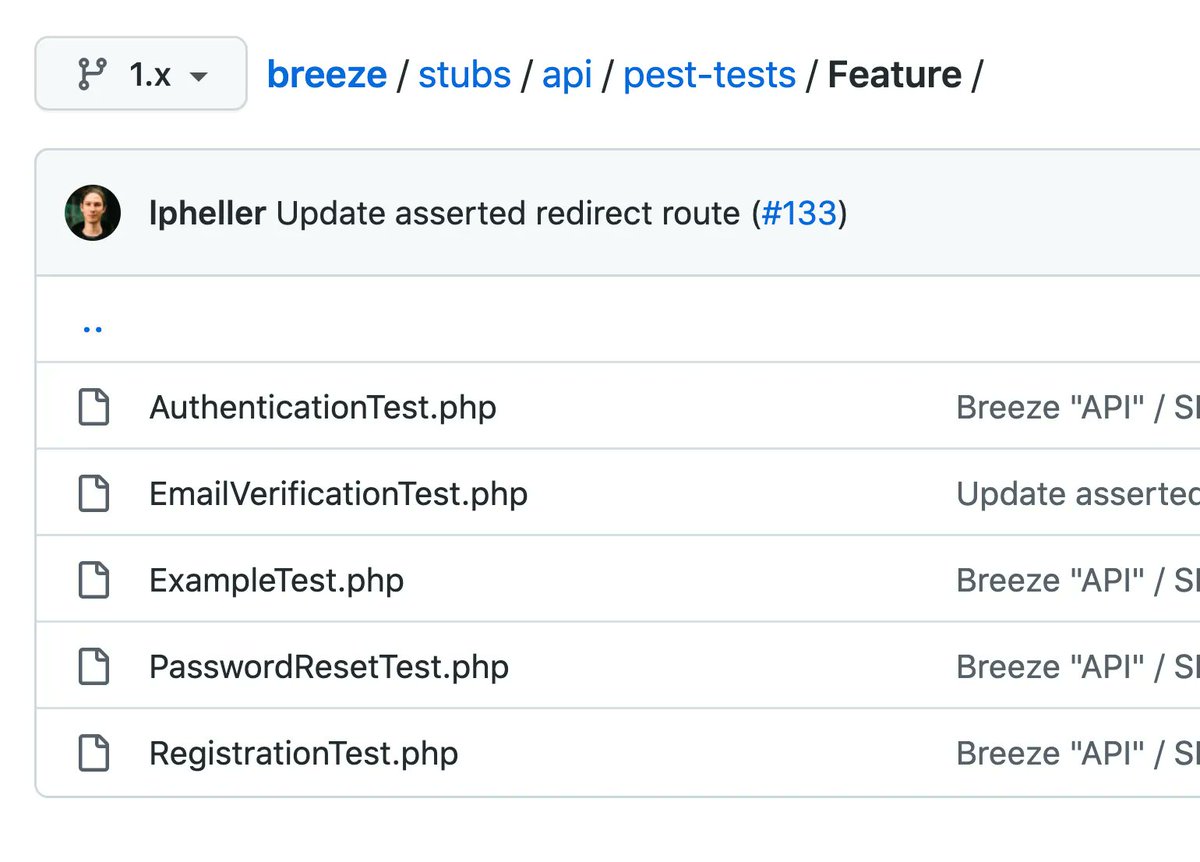Click the file icon beside PasswordResetTest.php
Image resolution: width=1200 pixels, height=862 pixels.
pyautogui.click(x=94, y=667)
